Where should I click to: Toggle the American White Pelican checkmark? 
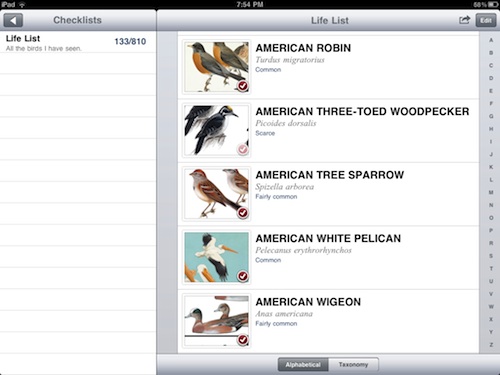click(x=243, y=276)
